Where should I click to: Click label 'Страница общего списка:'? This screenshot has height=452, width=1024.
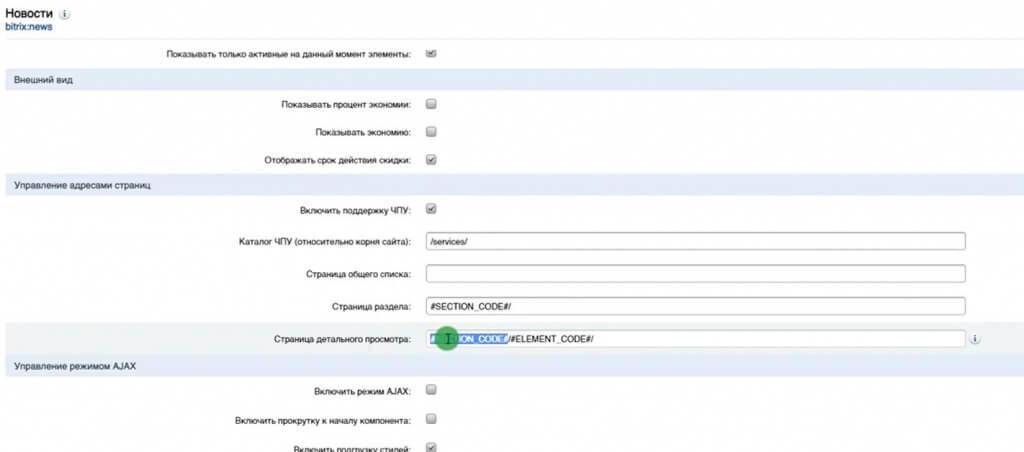pos(359,274)
